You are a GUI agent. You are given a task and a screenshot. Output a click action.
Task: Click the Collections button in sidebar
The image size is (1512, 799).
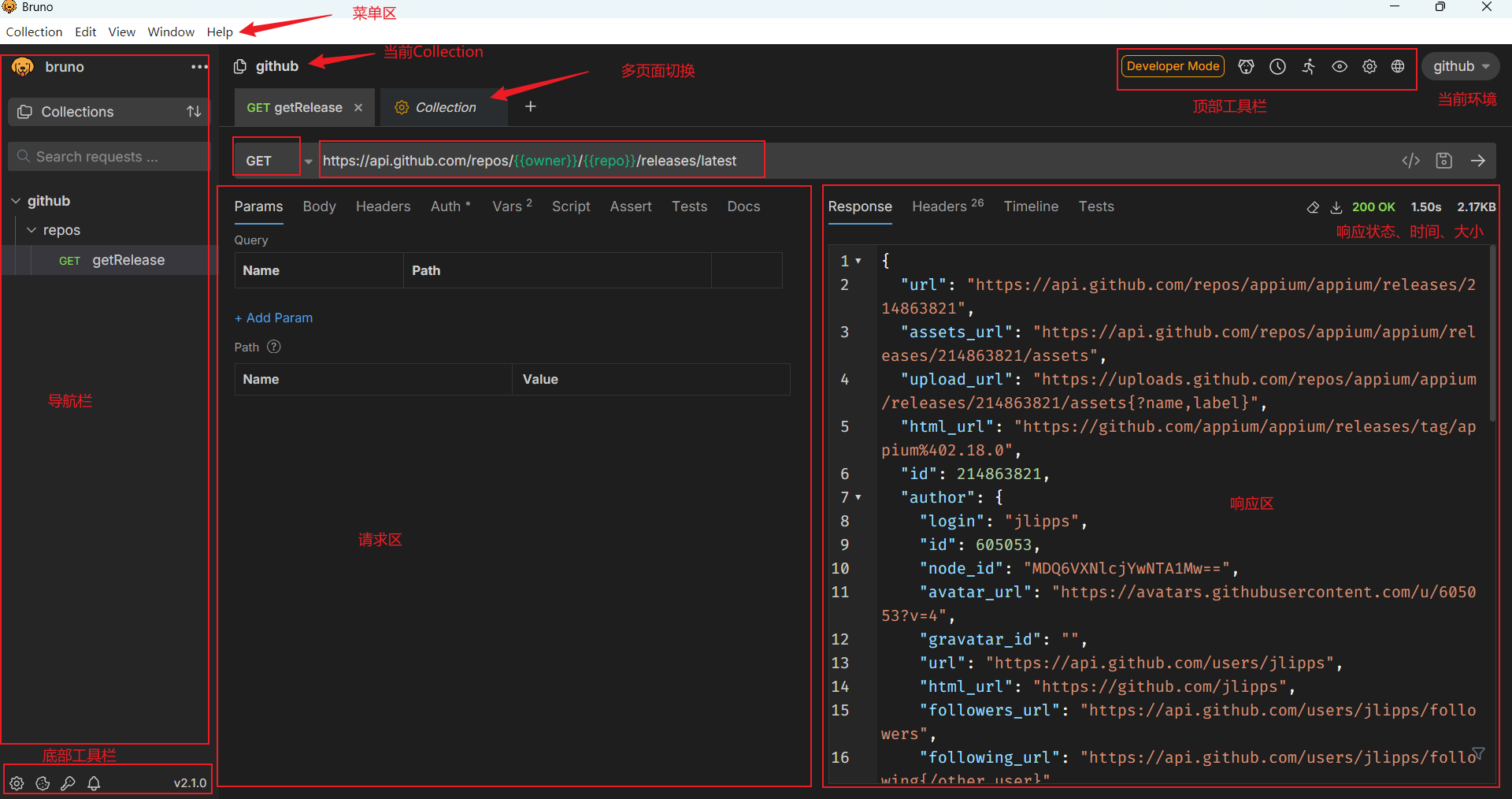coord(109,112)
